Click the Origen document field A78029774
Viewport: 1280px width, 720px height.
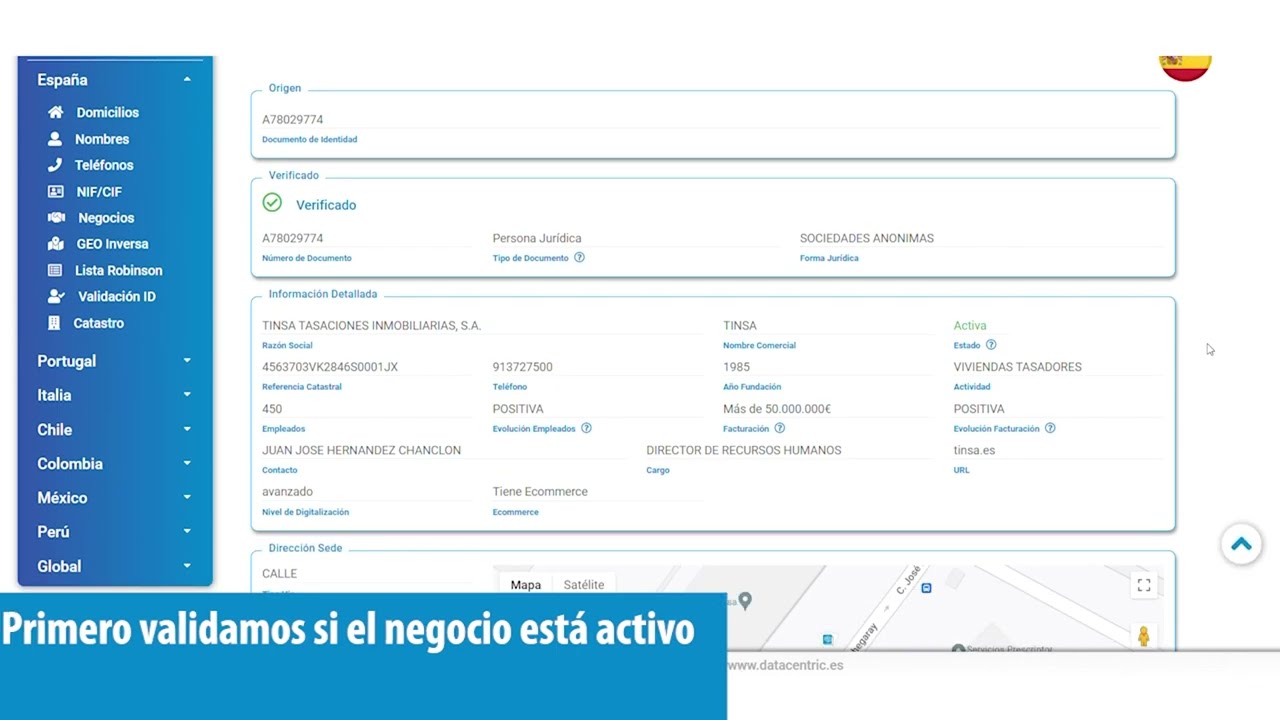(x=293, y=120)
